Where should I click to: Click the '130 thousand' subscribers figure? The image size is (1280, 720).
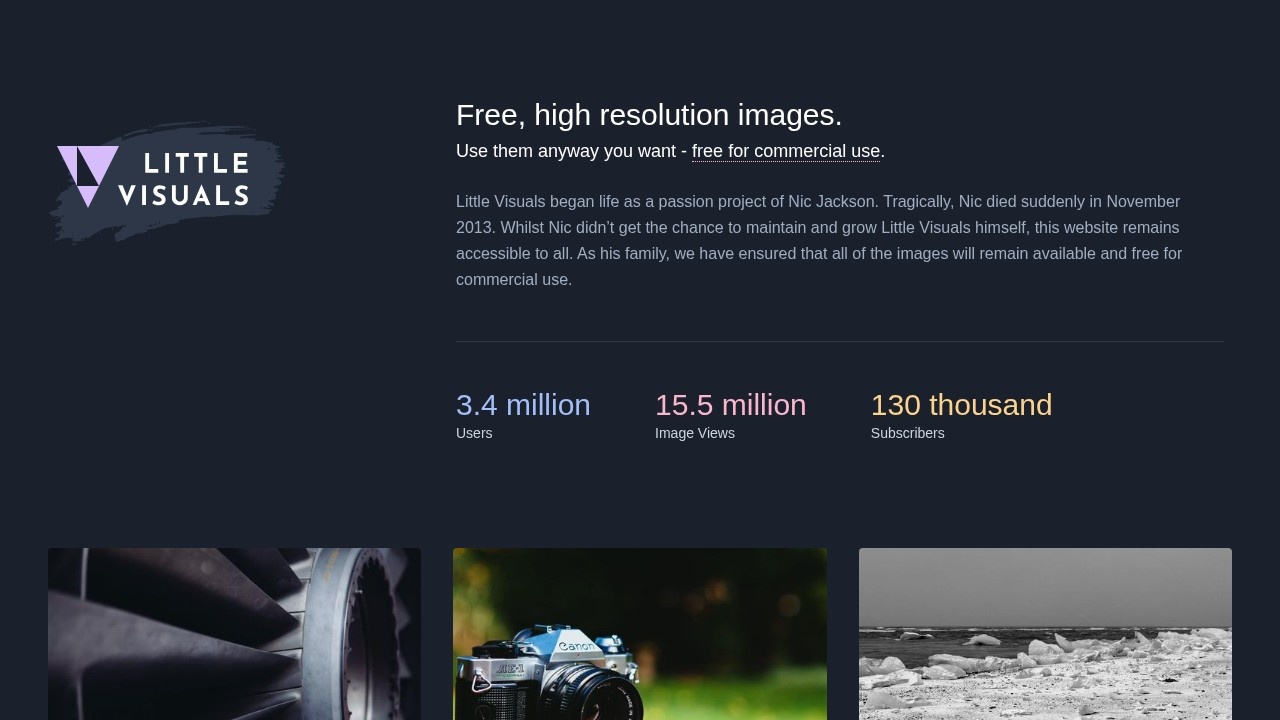961,405
